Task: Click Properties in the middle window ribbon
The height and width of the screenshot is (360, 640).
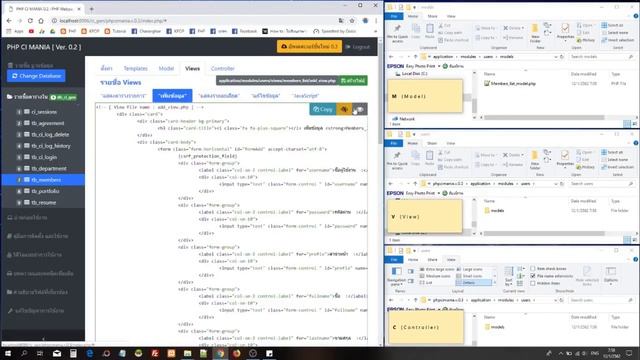Action: (565, 160)
